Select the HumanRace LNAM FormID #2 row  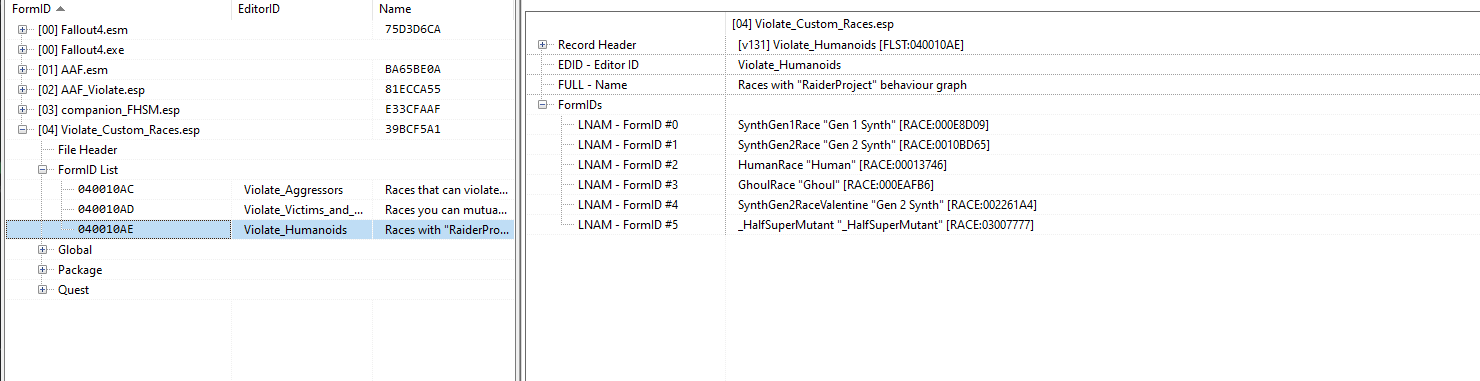coord(1002,164)
